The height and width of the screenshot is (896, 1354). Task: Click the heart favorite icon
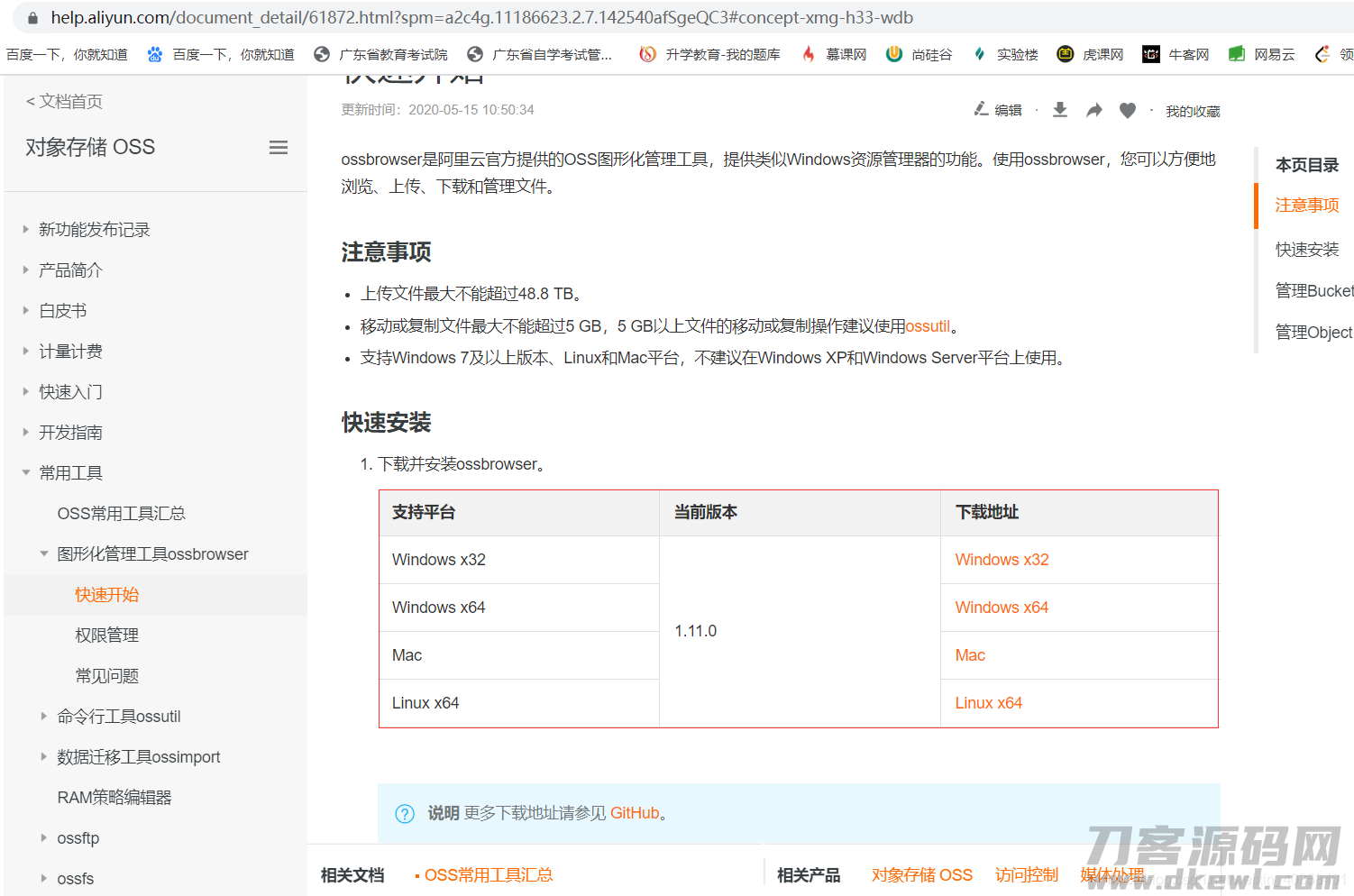click(1128, 110)
